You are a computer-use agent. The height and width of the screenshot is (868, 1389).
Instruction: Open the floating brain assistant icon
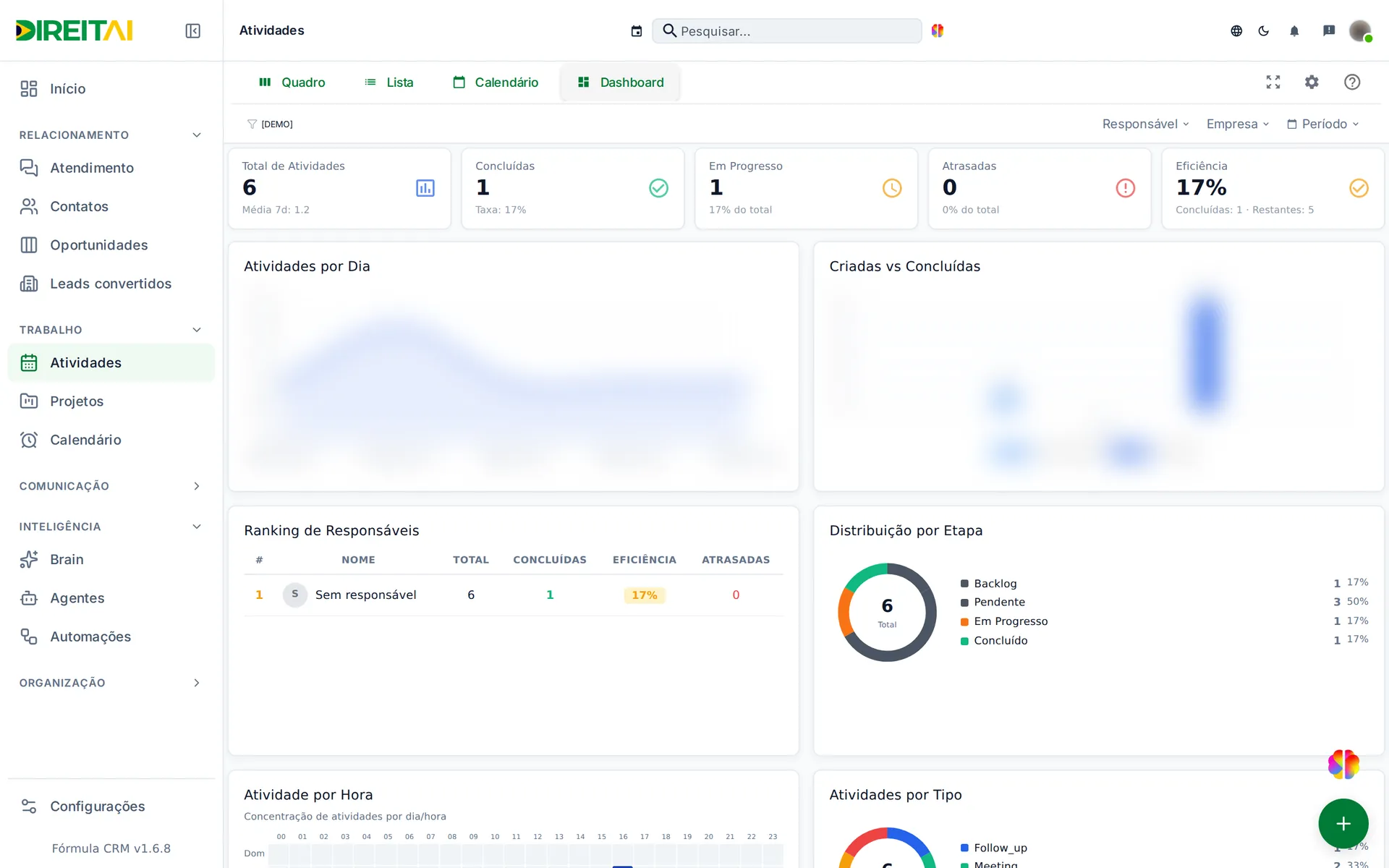(x=1343, y=764)
